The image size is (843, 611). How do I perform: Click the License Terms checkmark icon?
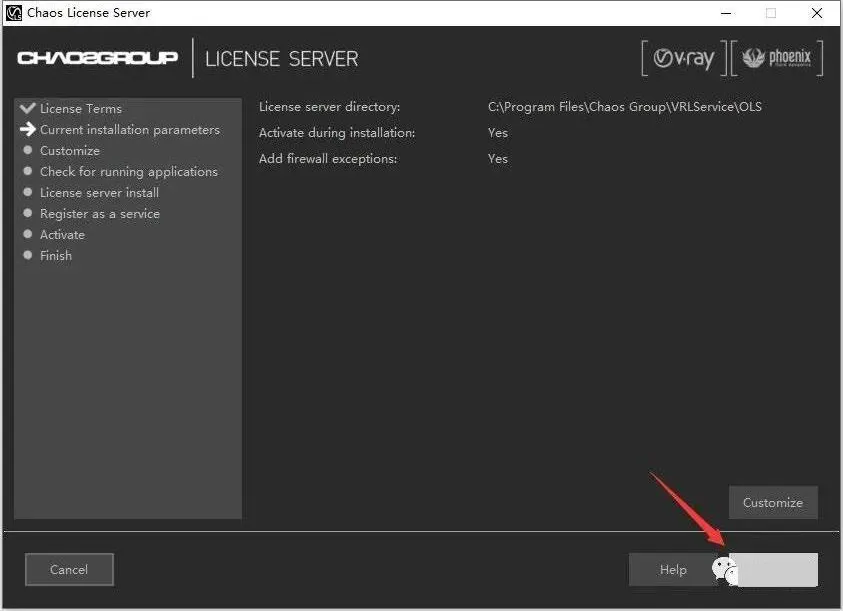coord(27,108)
